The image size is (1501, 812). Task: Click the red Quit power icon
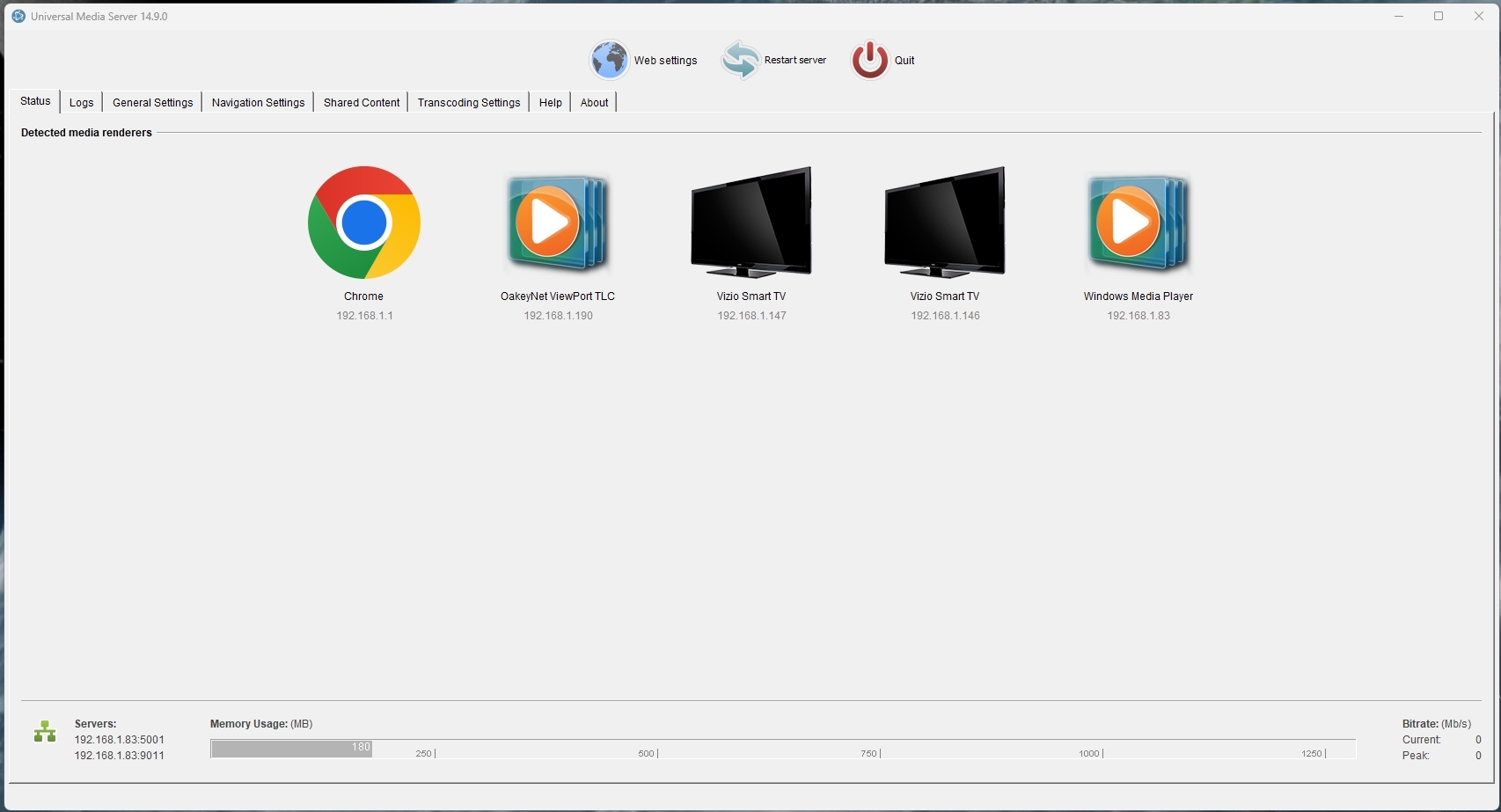point(869,60)
